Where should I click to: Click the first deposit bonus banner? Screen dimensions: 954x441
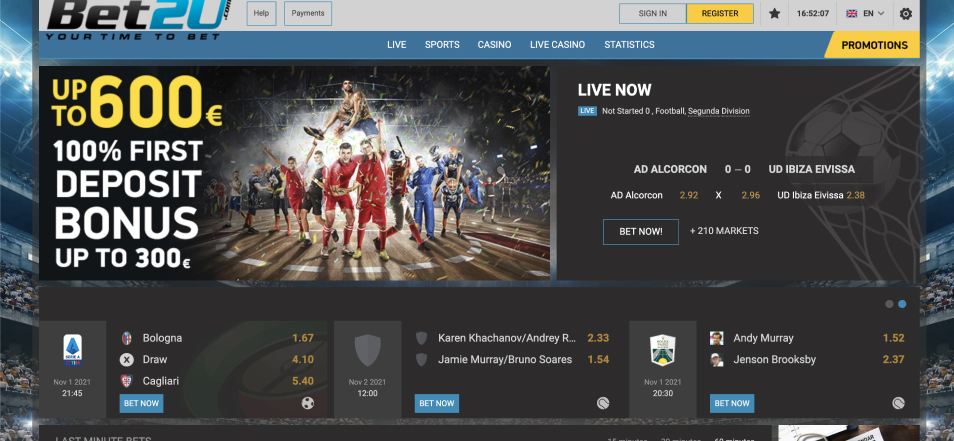294,173
